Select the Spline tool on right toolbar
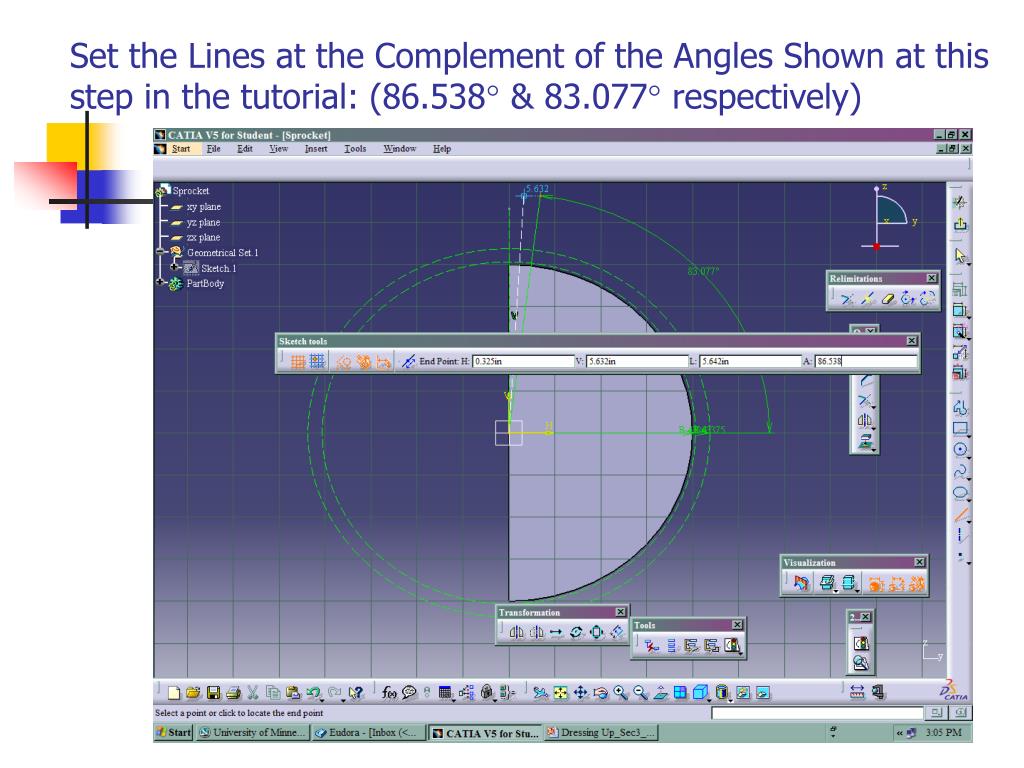1024x768 pixels. pyautogui.click(x=960, y=472)
